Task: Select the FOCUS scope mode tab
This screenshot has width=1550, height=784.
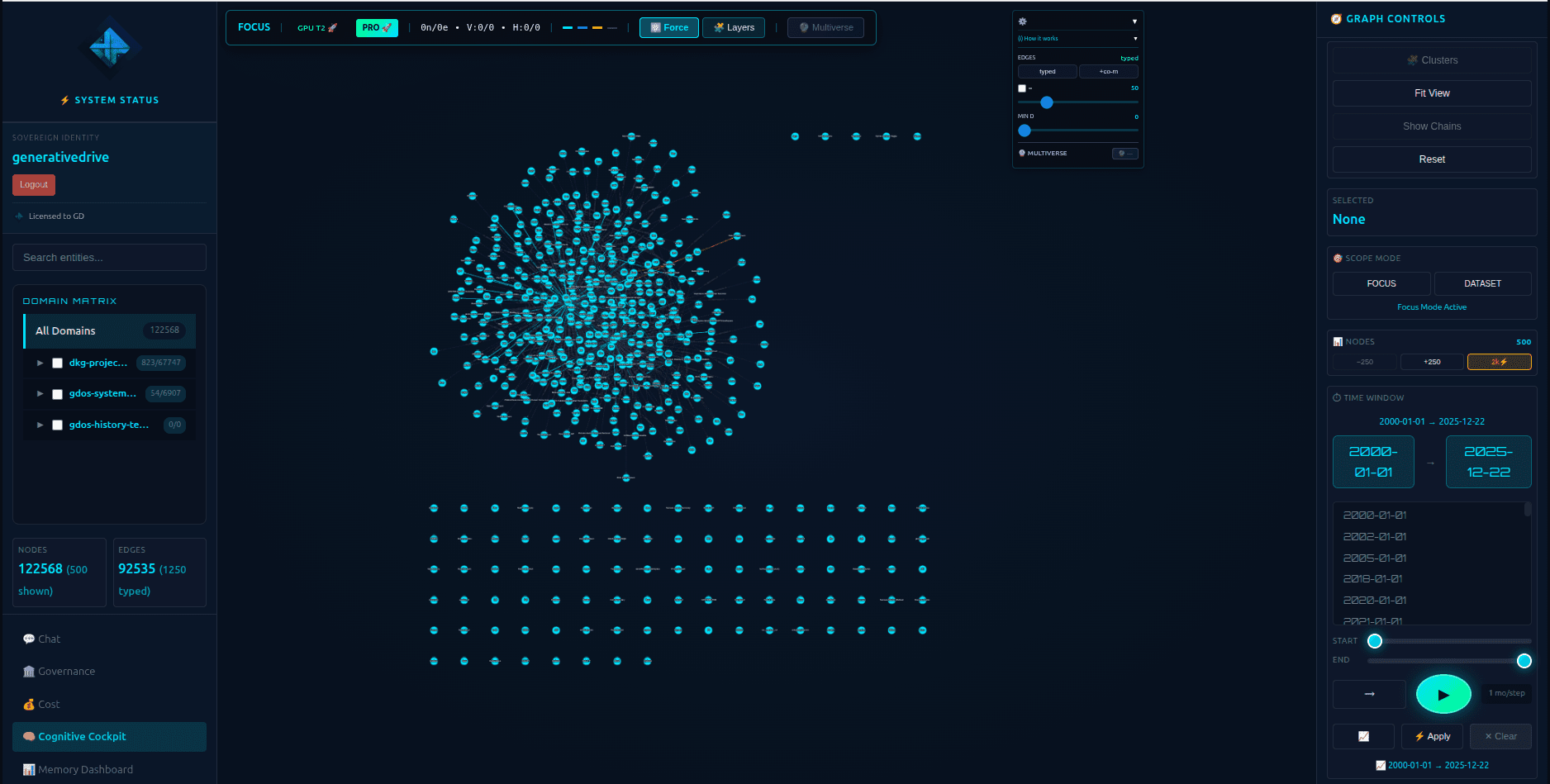Action: click(x=1381, y=283)
